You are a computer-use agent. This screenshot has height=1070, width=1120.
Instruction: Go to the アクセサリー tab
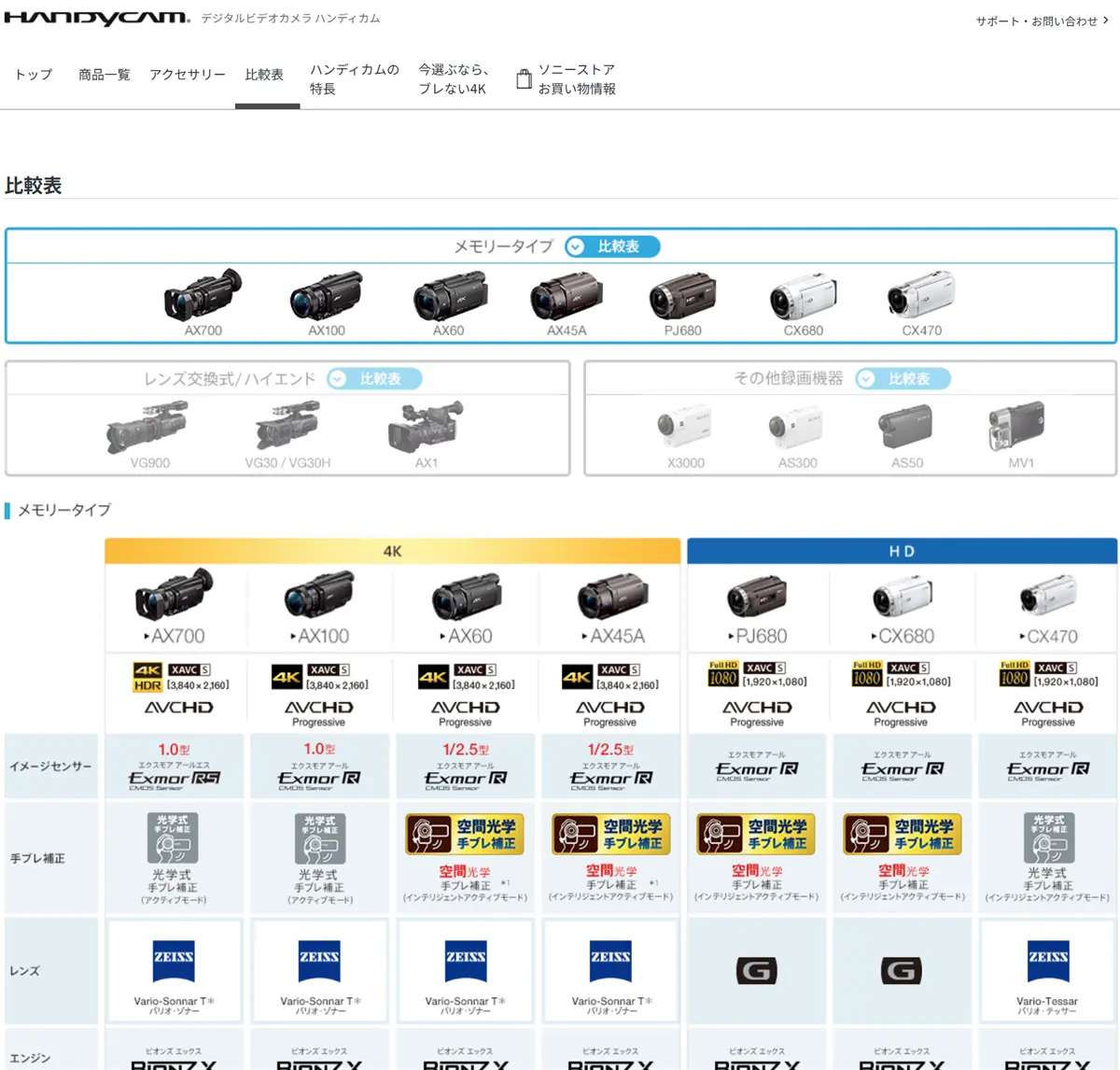pyautogui.click(x=188, y=75)
